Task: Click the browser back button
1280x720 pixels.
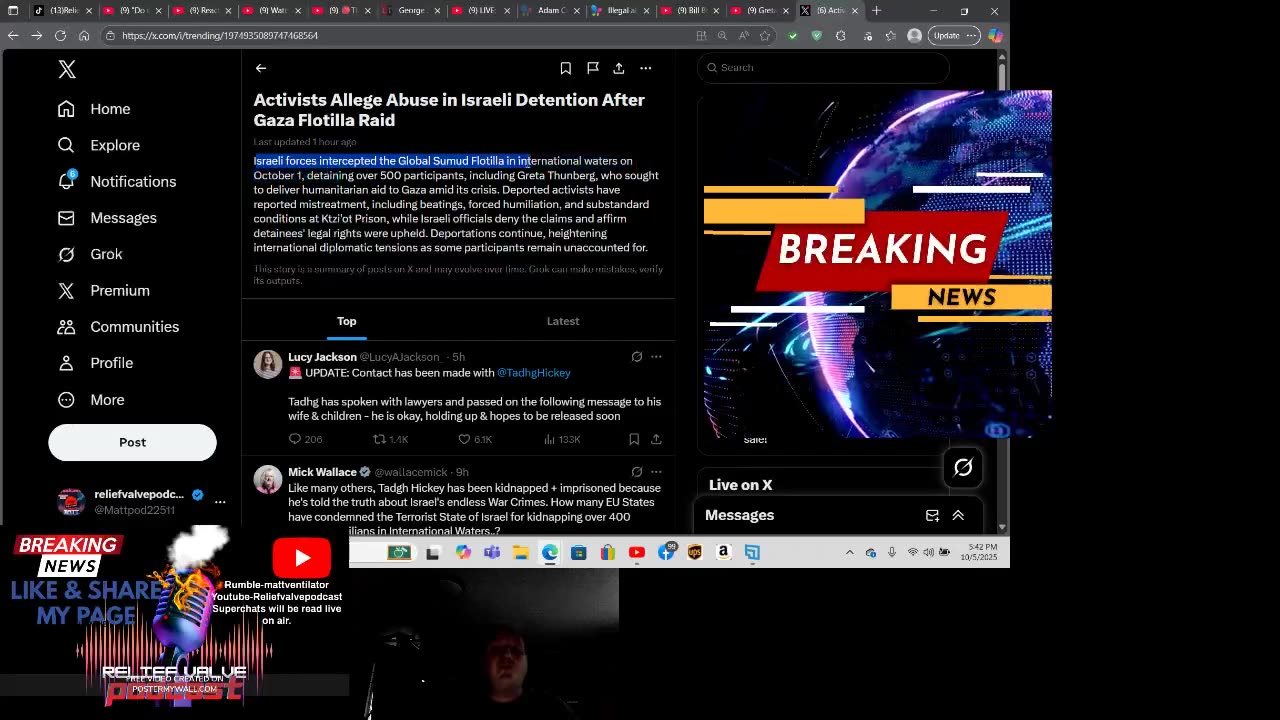Action: (x=12, y=35)
